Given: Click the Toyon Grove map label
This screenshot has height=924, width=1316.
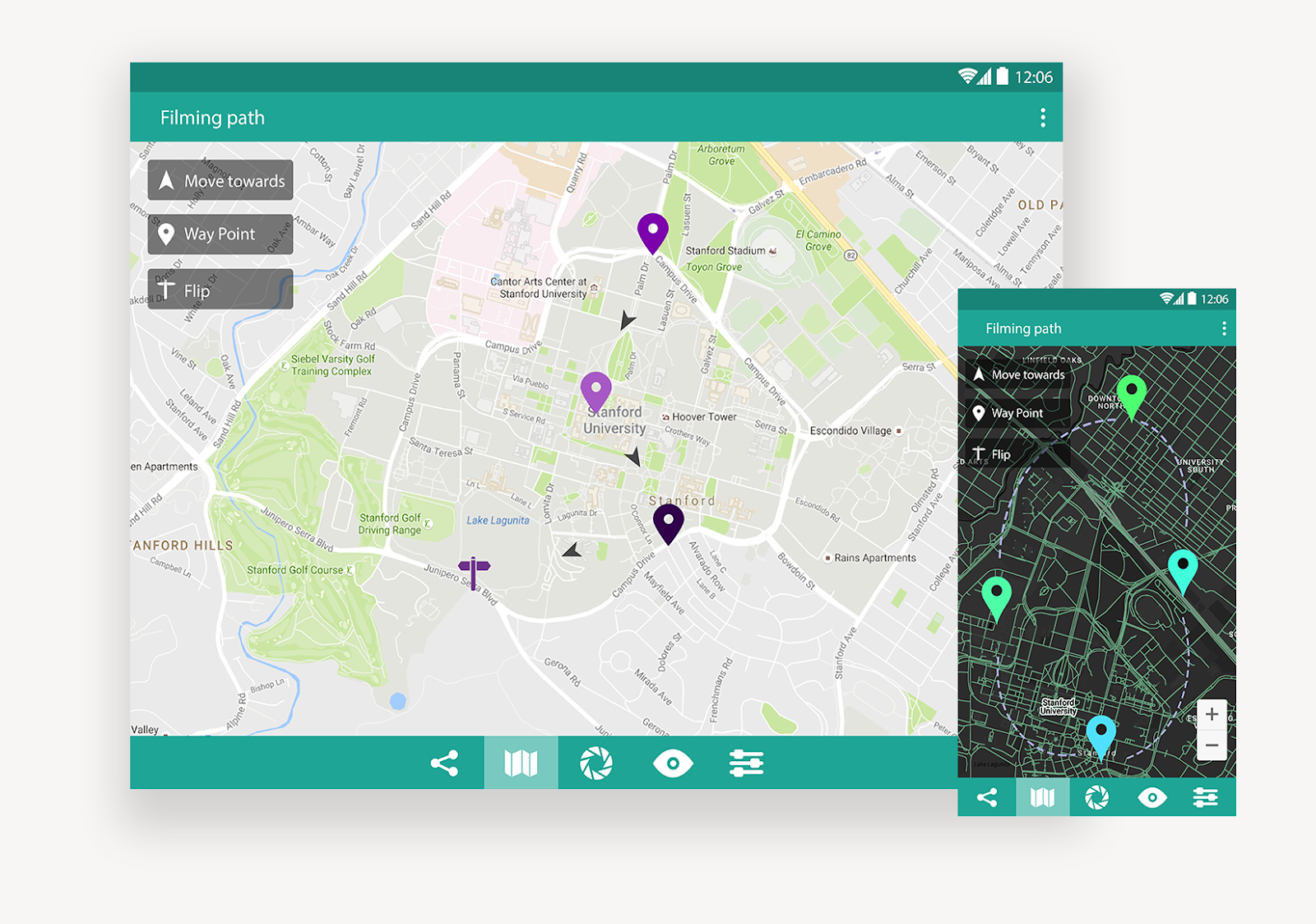Looking at the screenshot, I should tap(714, 267).
